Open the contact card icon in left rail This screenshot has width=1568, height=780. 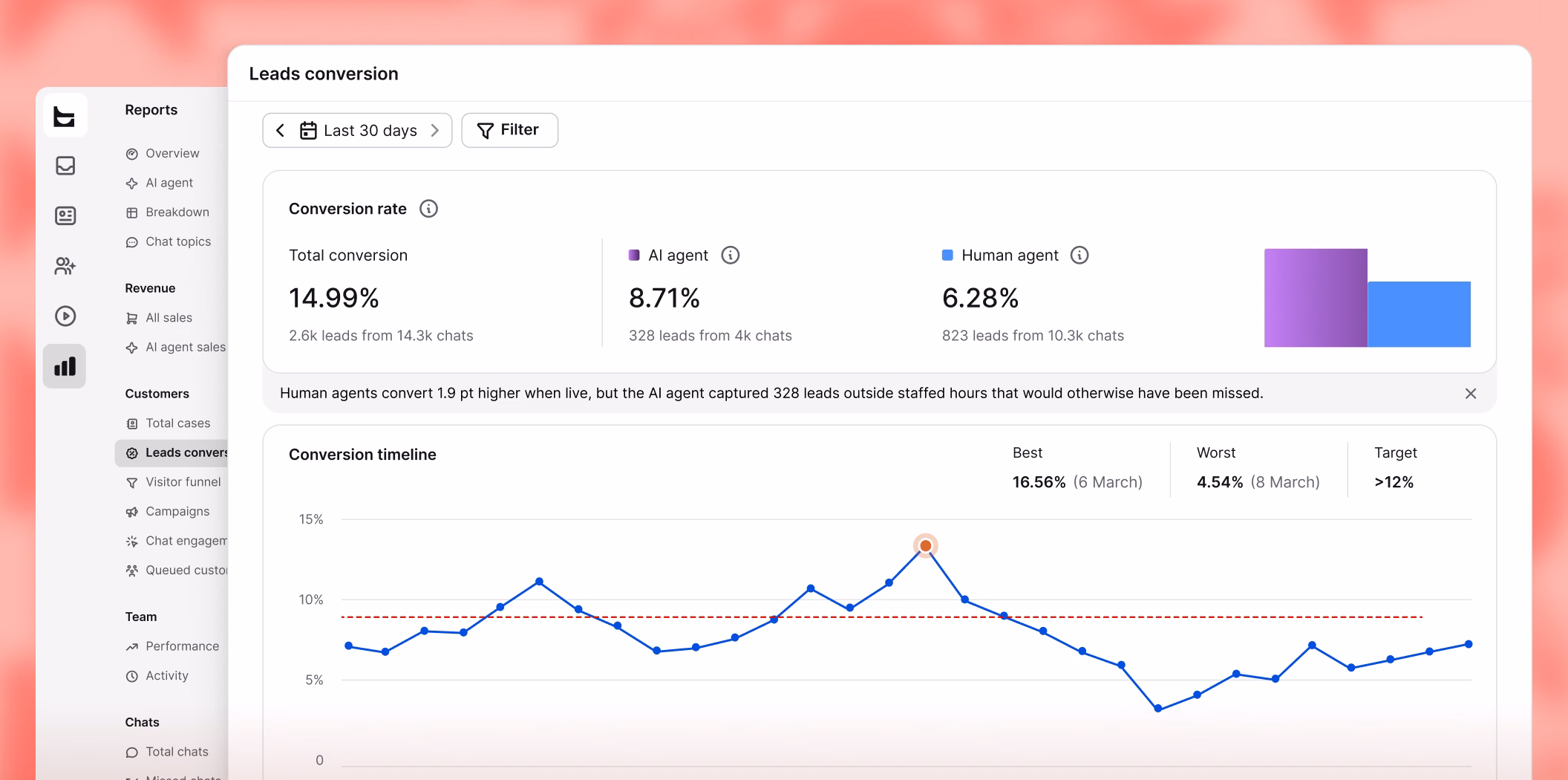click(65, 215)
